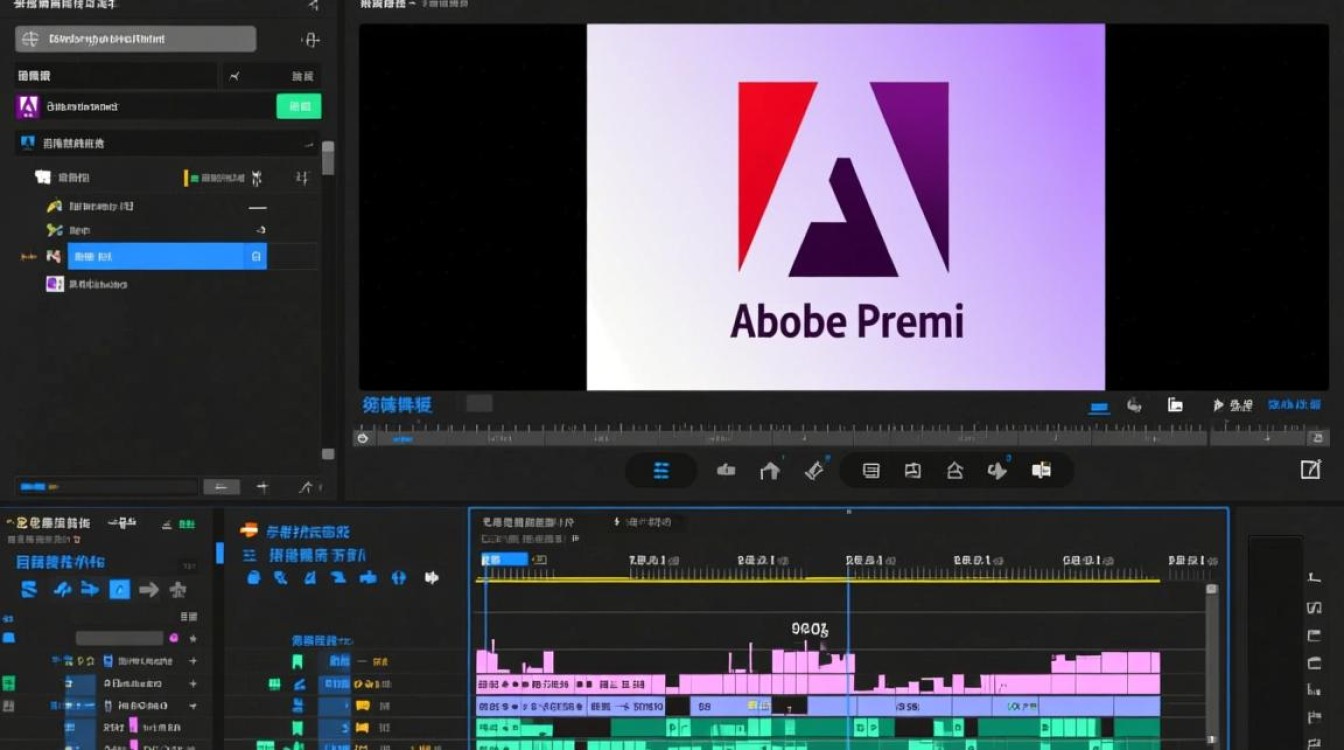
Task: Click the gray arrow button at the left panel bottom
Action: [x=221, y=487]
